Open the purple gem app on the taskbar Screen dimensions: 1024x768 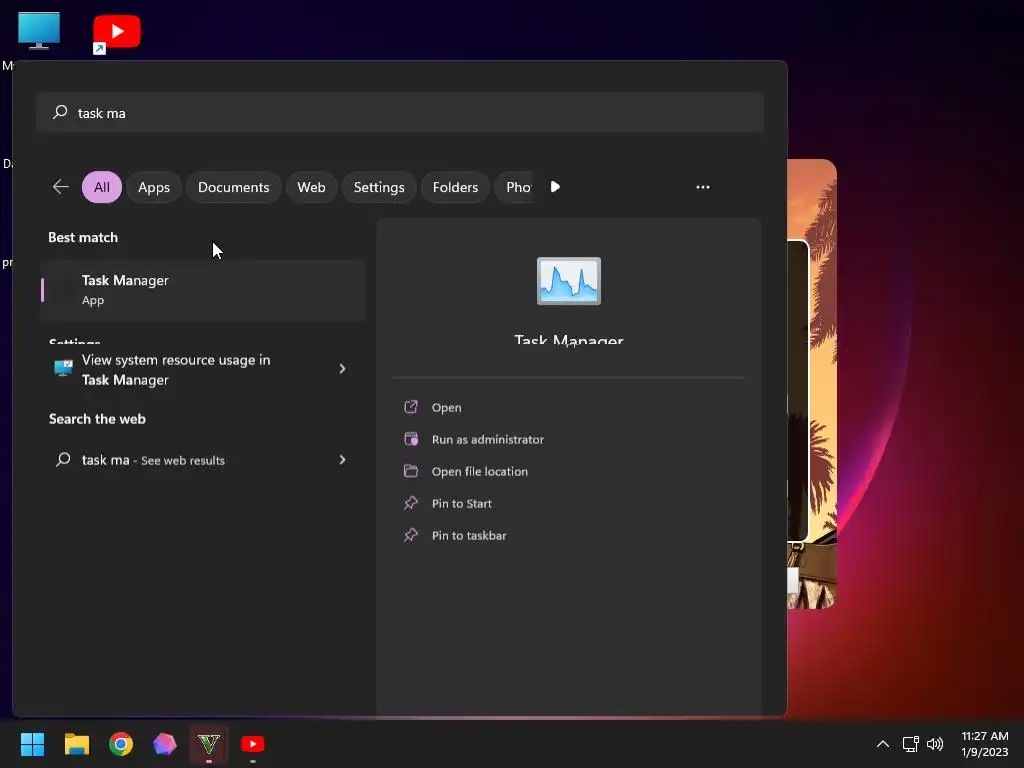[x=165, y=744]
